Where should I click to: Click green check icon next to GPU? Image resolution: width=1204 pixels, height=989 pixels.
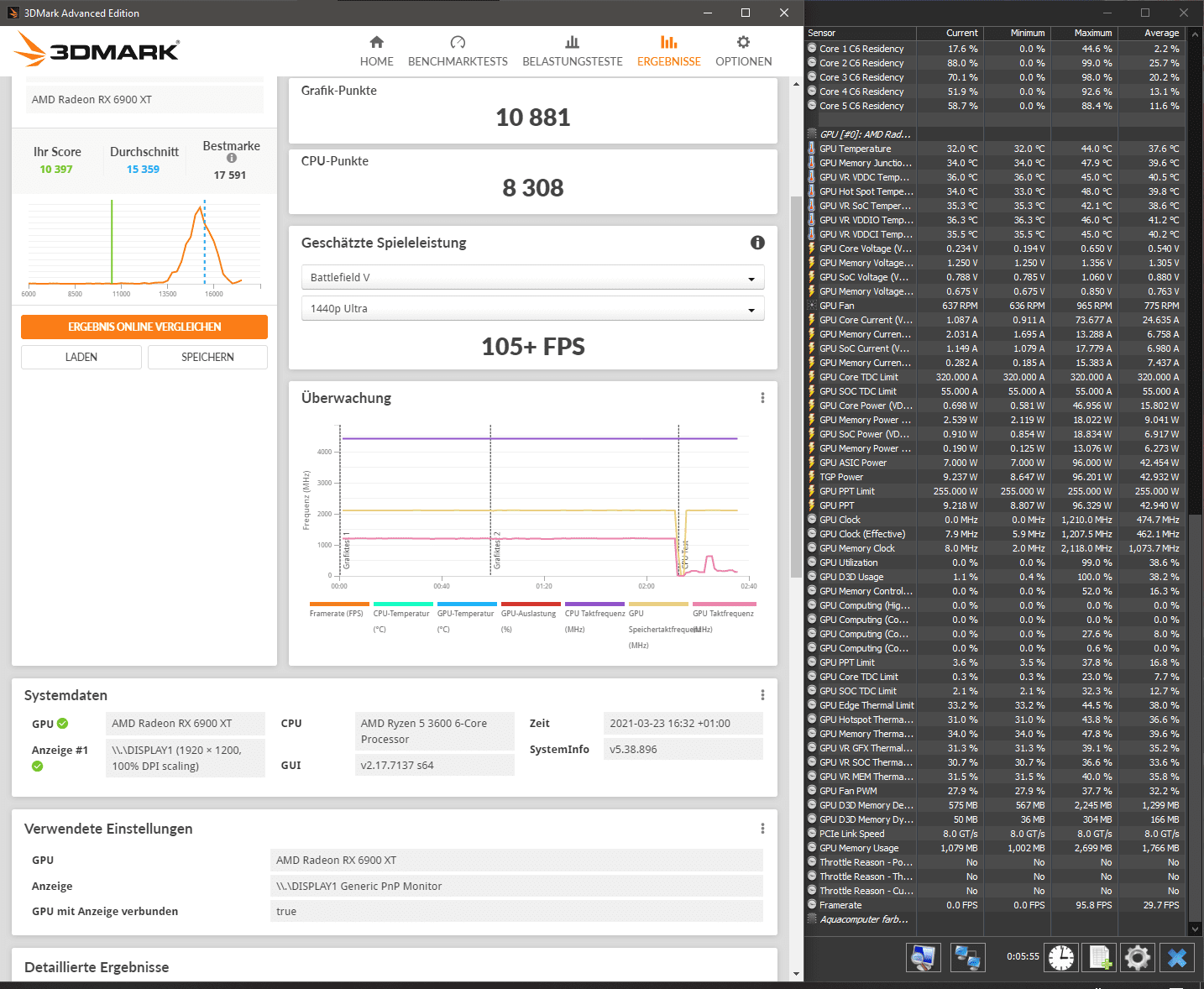pos(63,724)
